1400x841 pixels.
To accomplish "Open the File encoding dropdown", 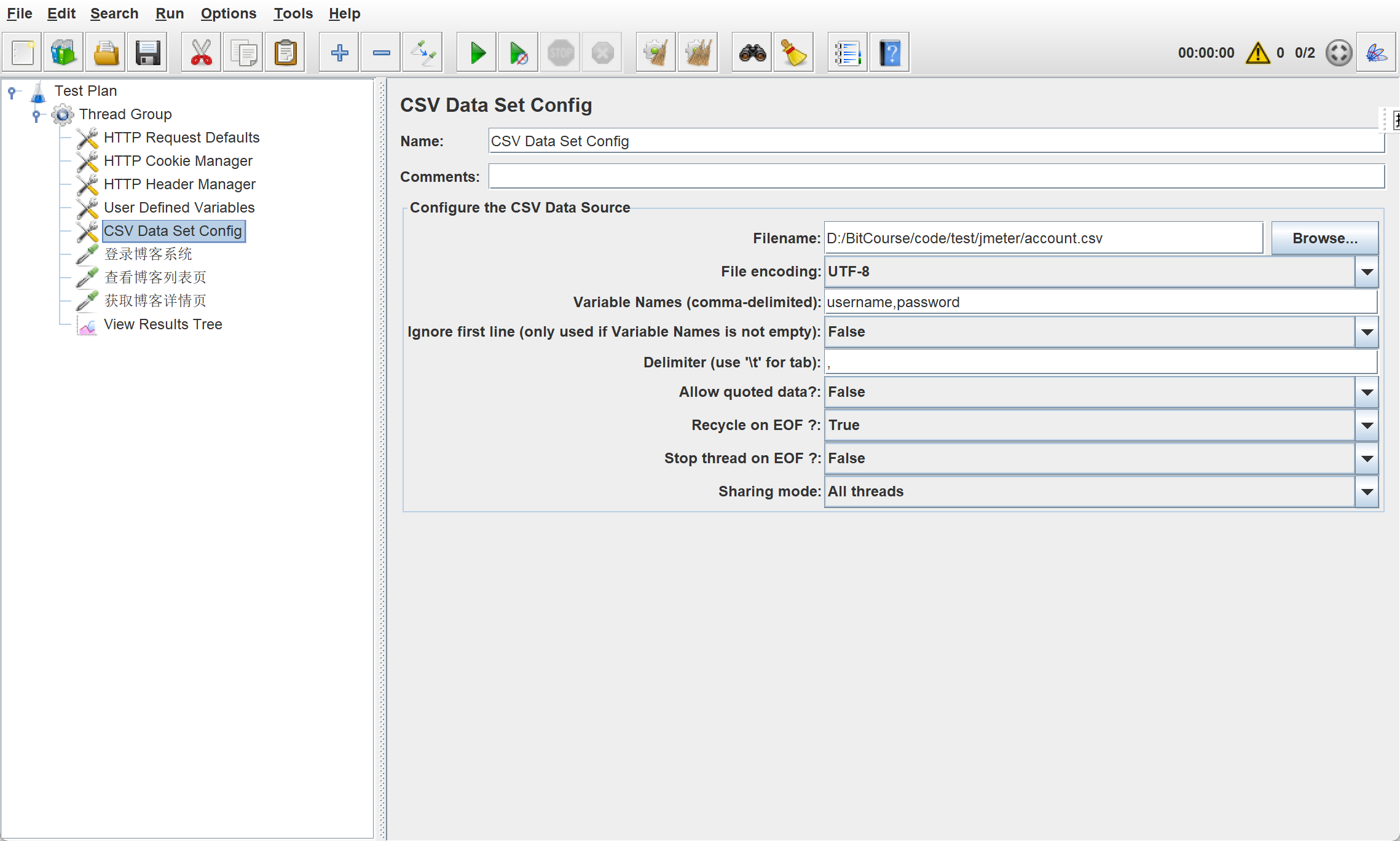I will click(x=1367, y=272).
